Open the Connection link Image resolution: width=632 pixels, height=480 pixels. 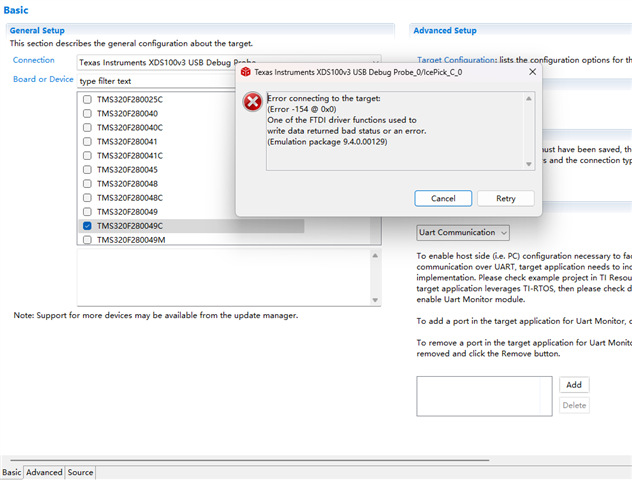(x=33, y=60)
